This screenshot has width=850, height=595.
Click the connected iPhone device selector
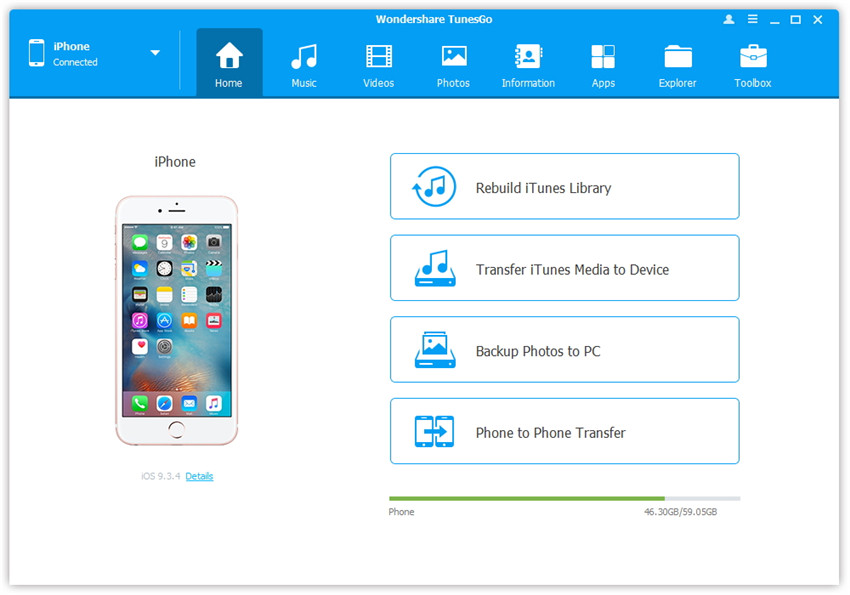tap(75, 54)
